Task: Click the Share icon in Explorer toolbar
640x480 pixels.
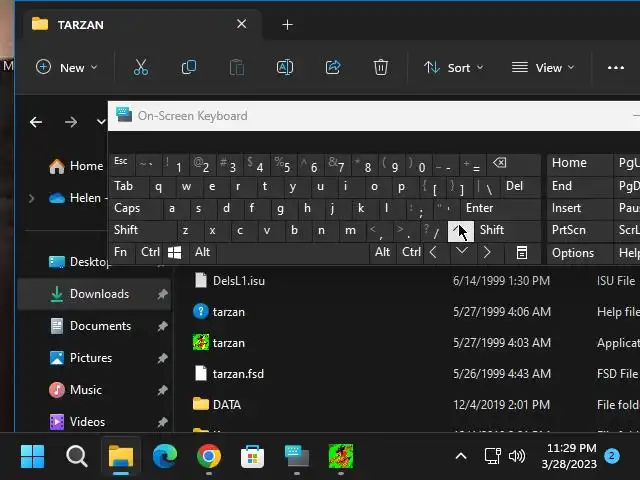Action: click(x=333, y=67)
